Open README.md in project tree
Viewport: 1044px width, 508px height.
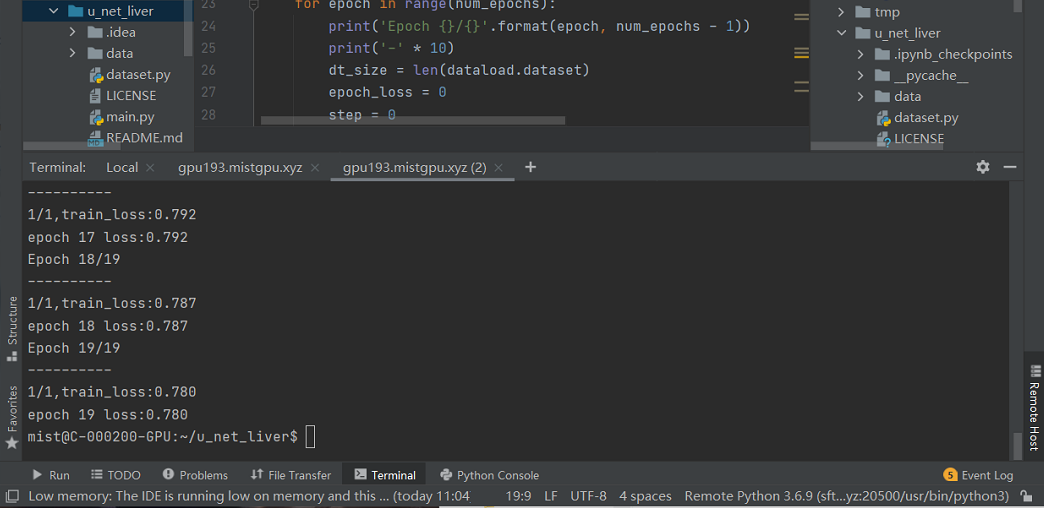(144, 138)
